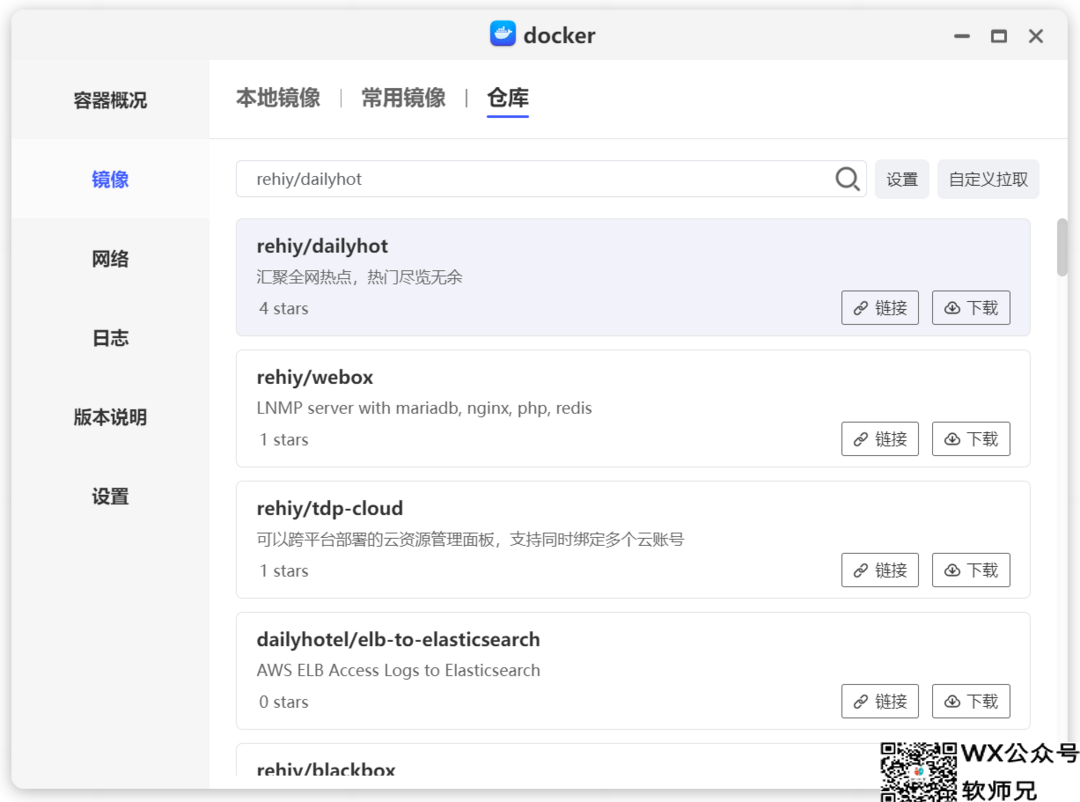The width and height of the screenshot is (1080, 802).
Task: Click link button for rehiy/dailyhot
Action: 880,308
